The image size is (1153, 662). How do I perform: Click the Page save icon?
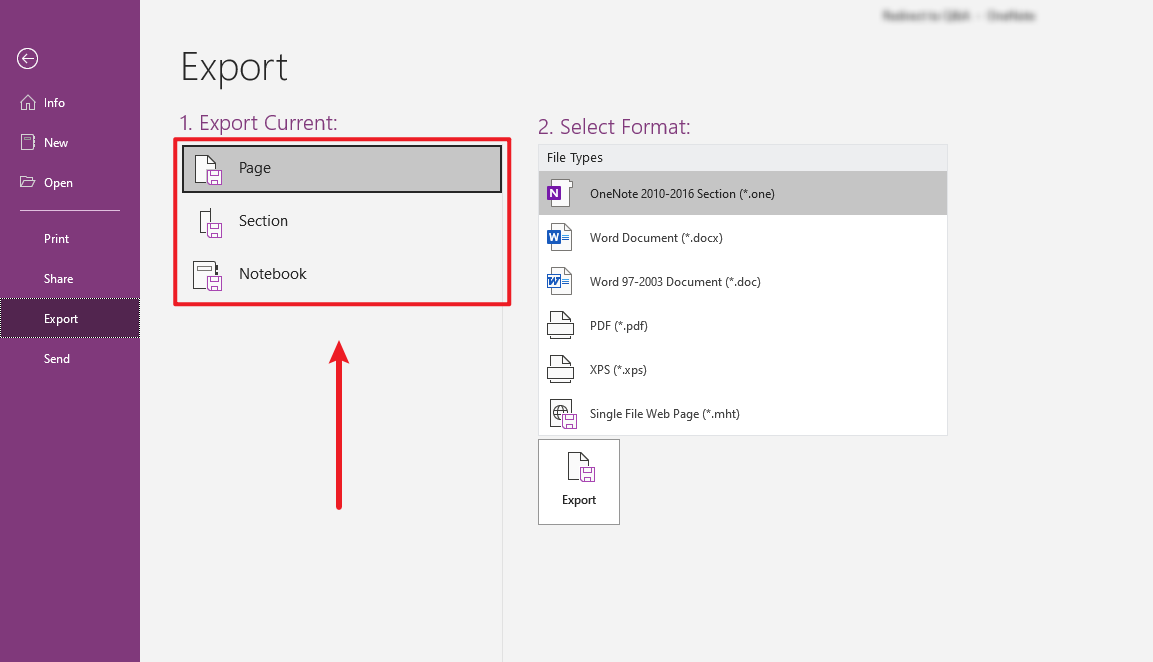click(208, 169)
